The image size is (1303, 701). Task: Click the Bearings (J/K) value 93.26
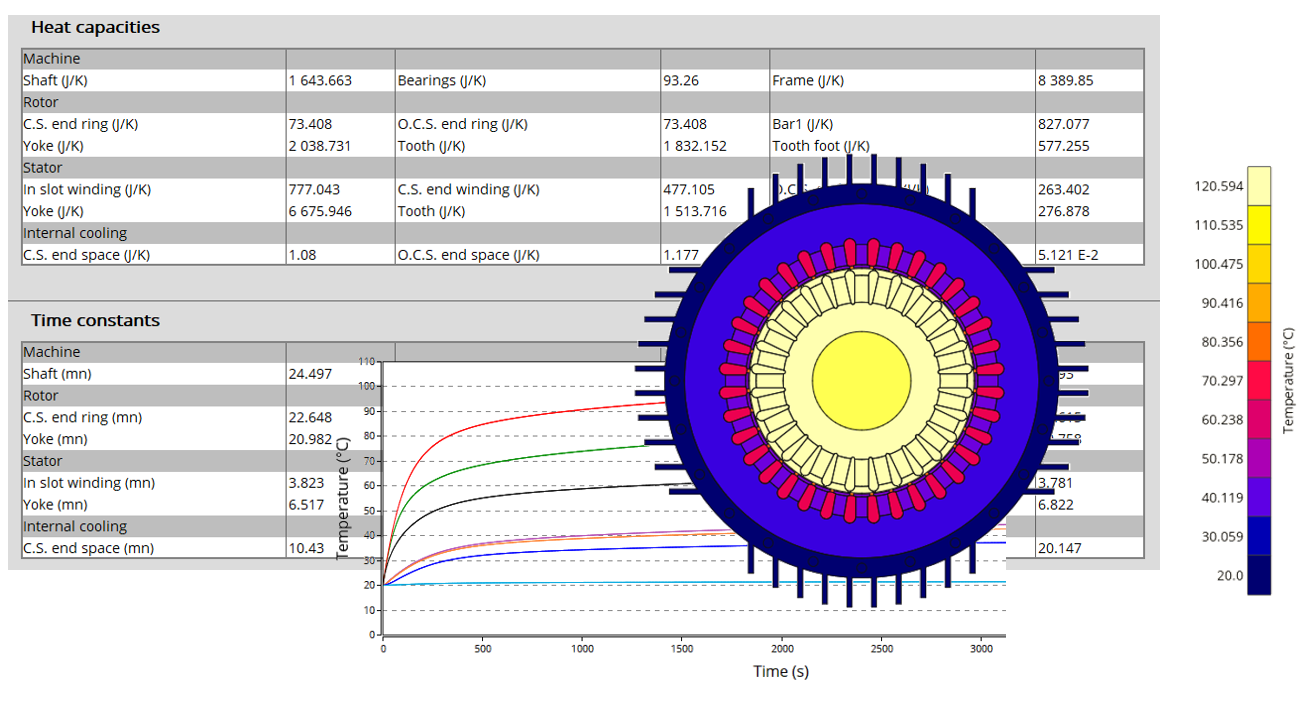pyautogui.click(x=681, y=81)
